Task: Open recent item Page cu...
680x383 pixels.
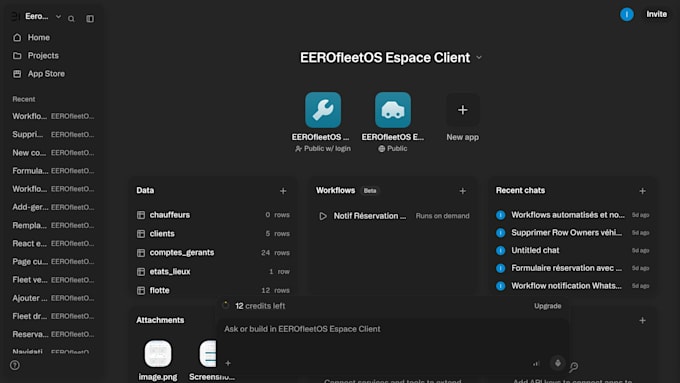Action: coord(53,262)
